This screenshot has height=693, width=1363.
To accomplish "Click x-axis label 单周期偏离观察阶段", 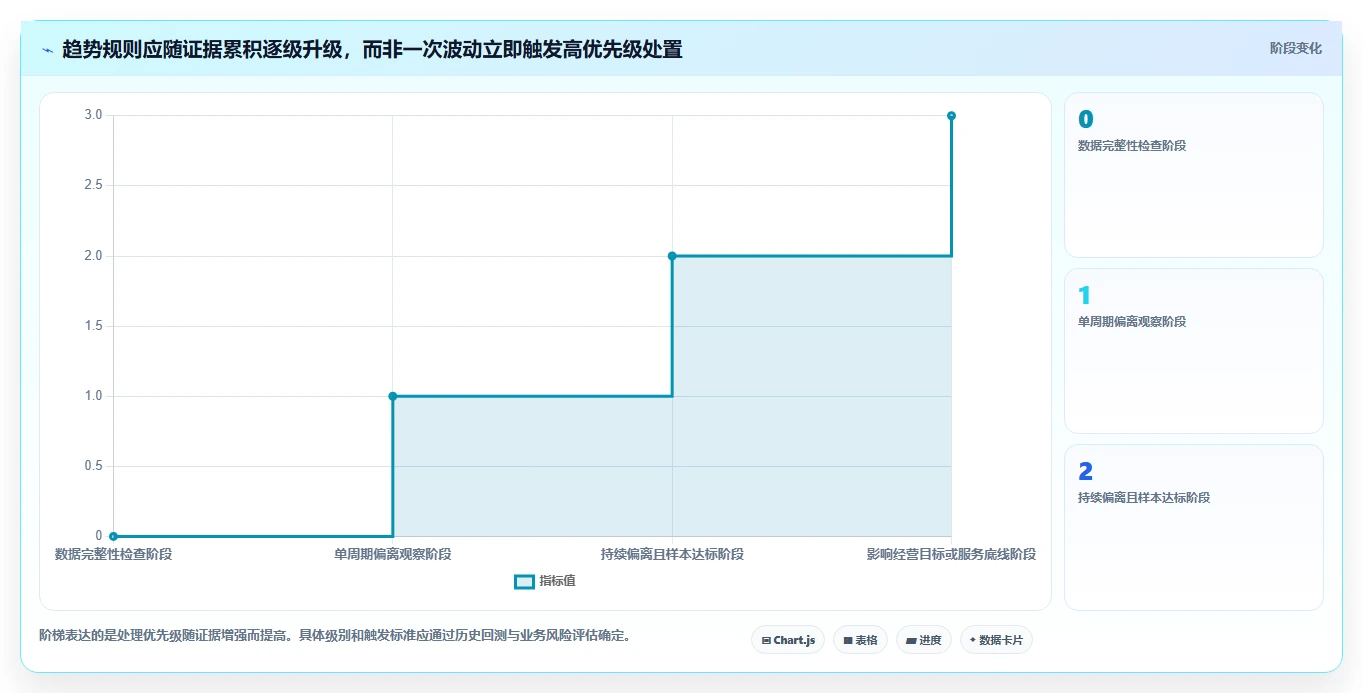I will (393, 554).
